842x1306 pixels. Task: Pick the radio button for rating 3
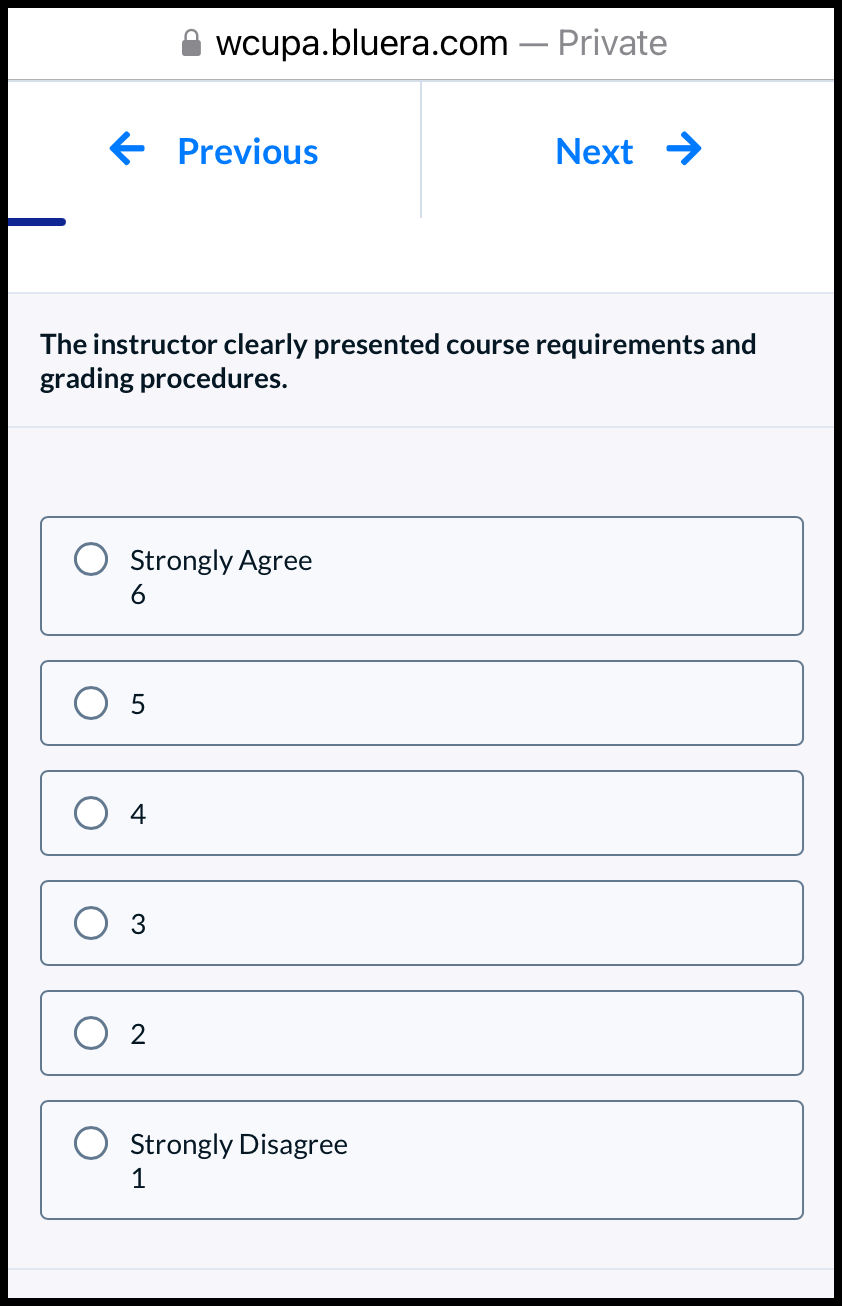[x=91, y=923]
